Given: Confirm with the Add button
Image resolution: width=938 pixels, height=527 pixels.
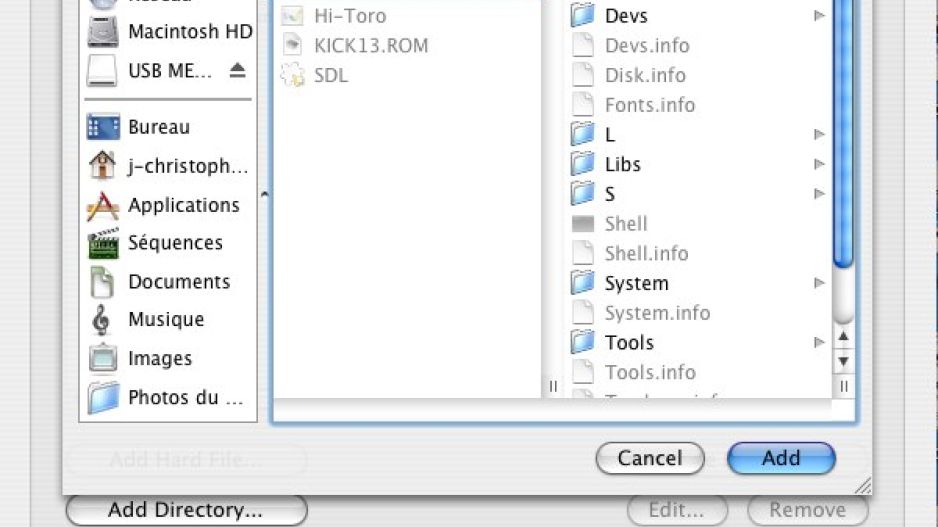Looking at the screenshot, I should (x=781, y=458).
